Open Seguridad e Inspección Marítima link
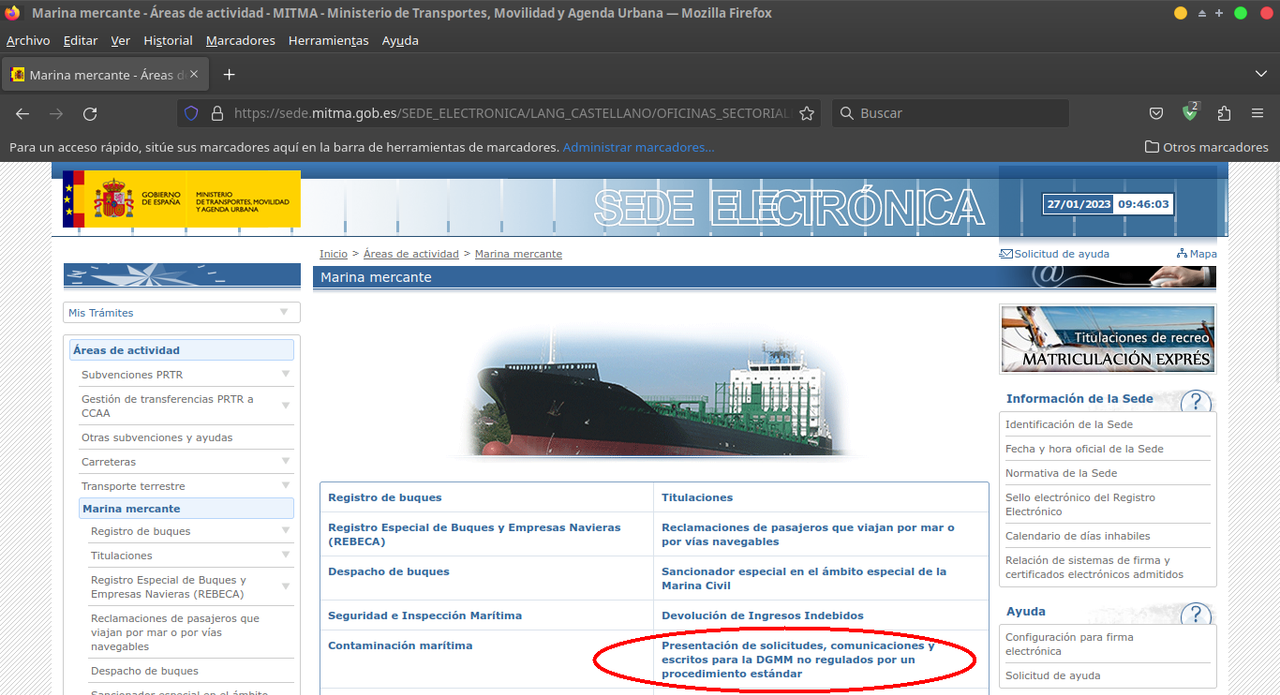This screenshot has height=695, width=1280. coord(425,616)
